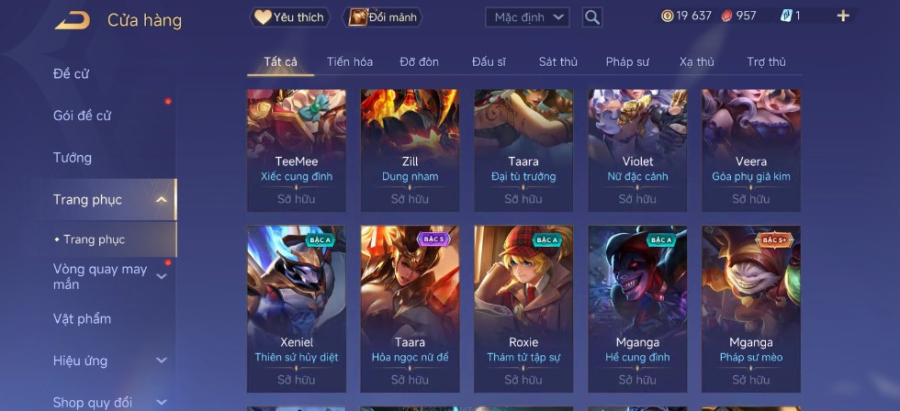Open Tướng in the sidebar
The width and height of the screenshot is (900, 411).
point(72,158)
